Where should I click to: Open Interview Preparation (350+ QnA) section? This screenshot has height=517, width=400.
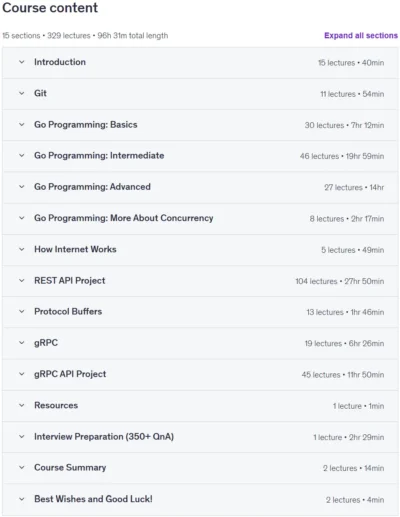[104, 437]
